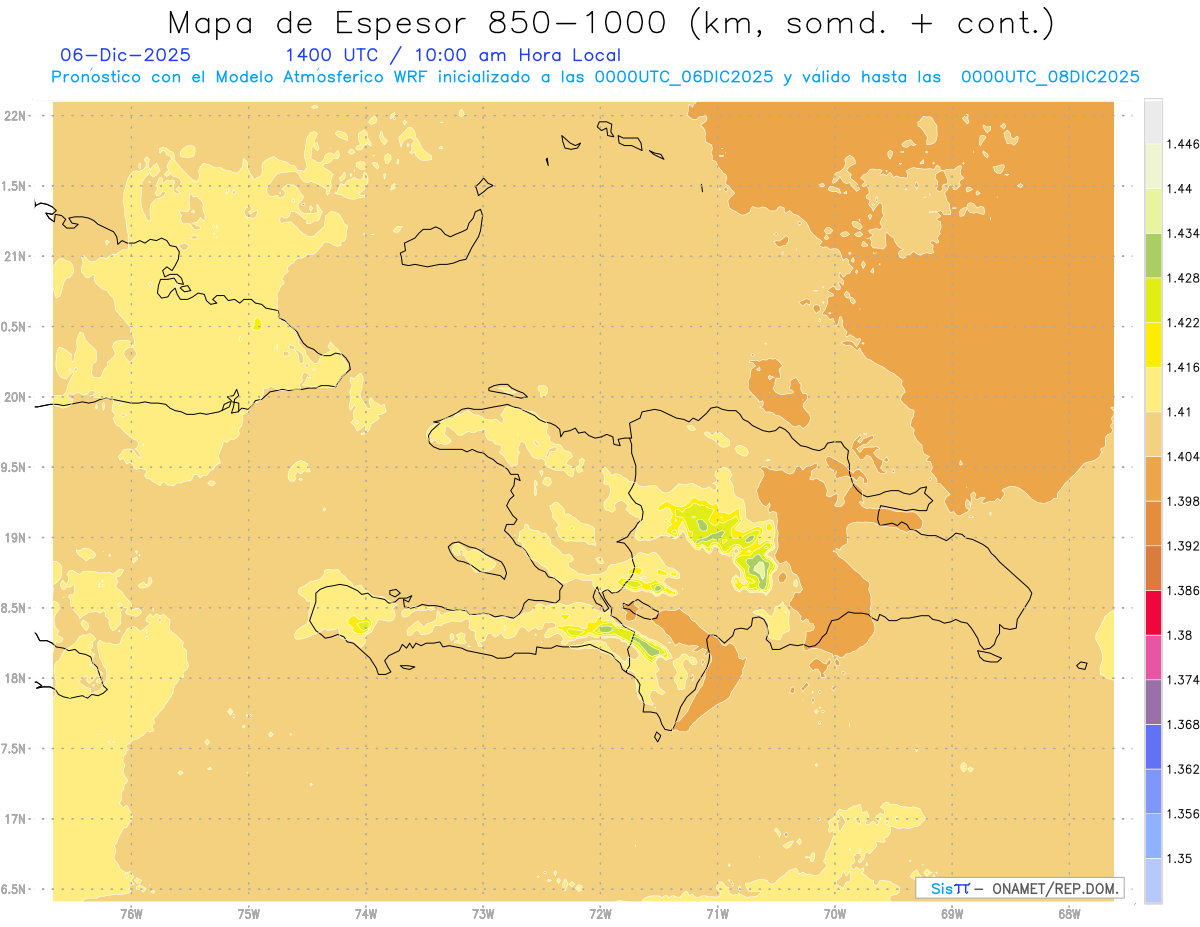Click the time label "1400 UTC / 10:00 am Hora Local"
The image size is (1200, 927).
pos(453,56)
